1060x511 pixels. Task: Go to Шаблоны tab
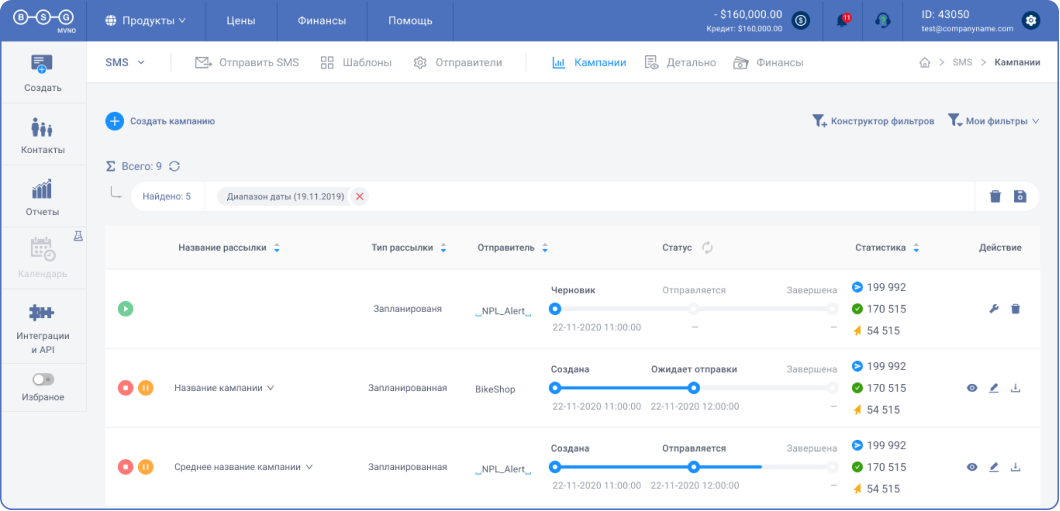tap(356, 62)
